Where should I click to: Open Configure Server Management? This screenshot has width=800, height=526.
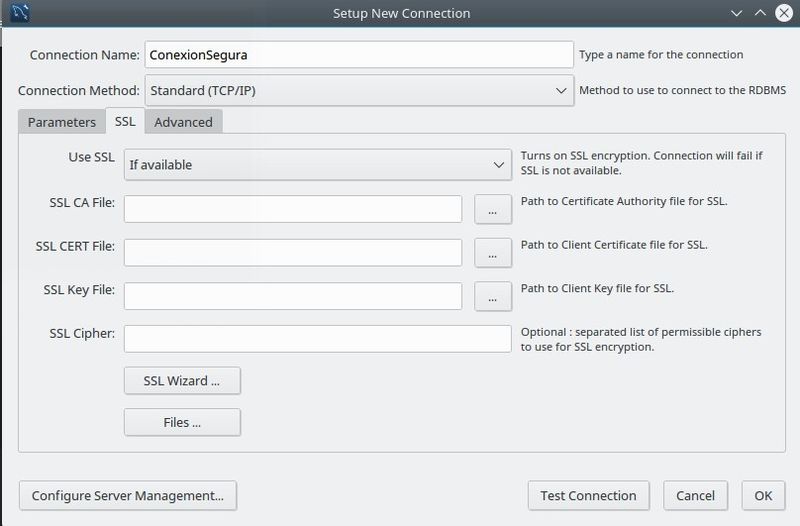tap(128, 495)
